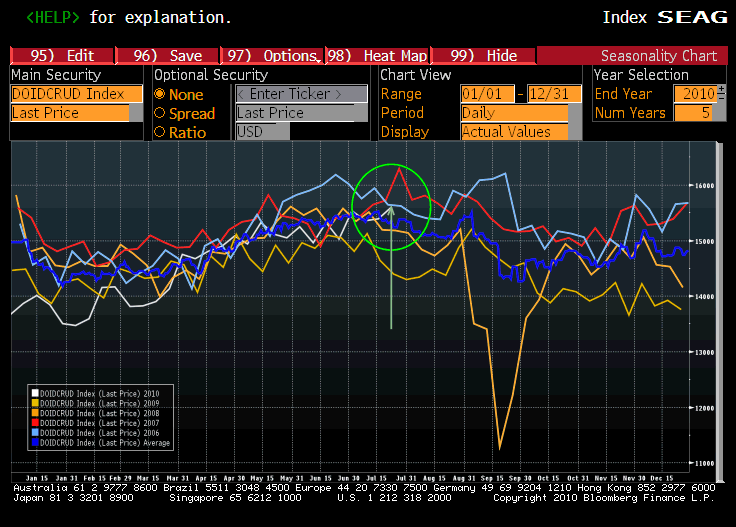Click the Range end date 12/31 field
Viewport: 736px width, 527px height.
[554, 94]
